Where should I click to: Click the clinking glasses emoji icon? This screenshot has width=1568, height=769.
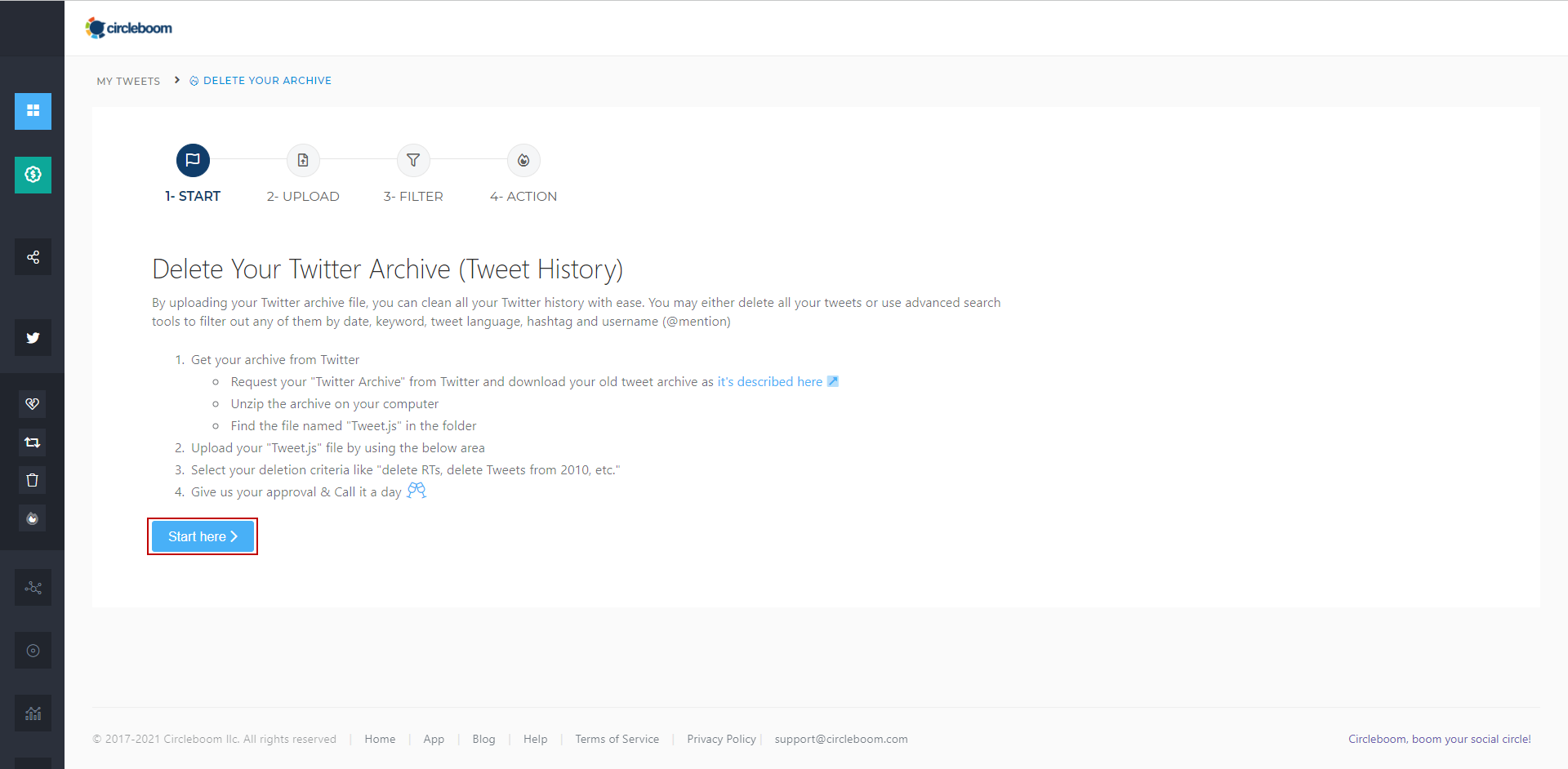click(416, 490)
